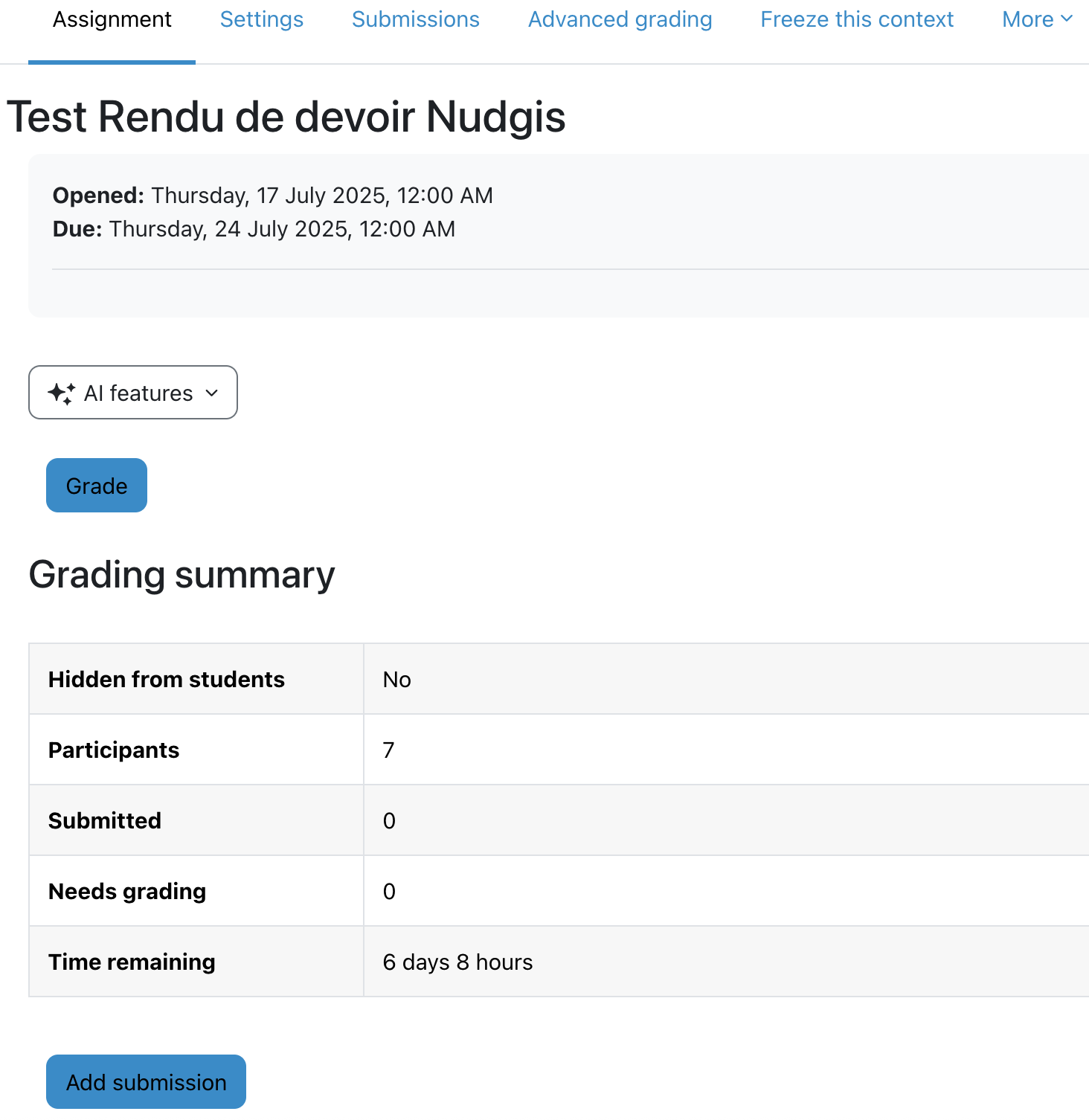
Task: Click the Opened date line
Action: click(273, 196)
